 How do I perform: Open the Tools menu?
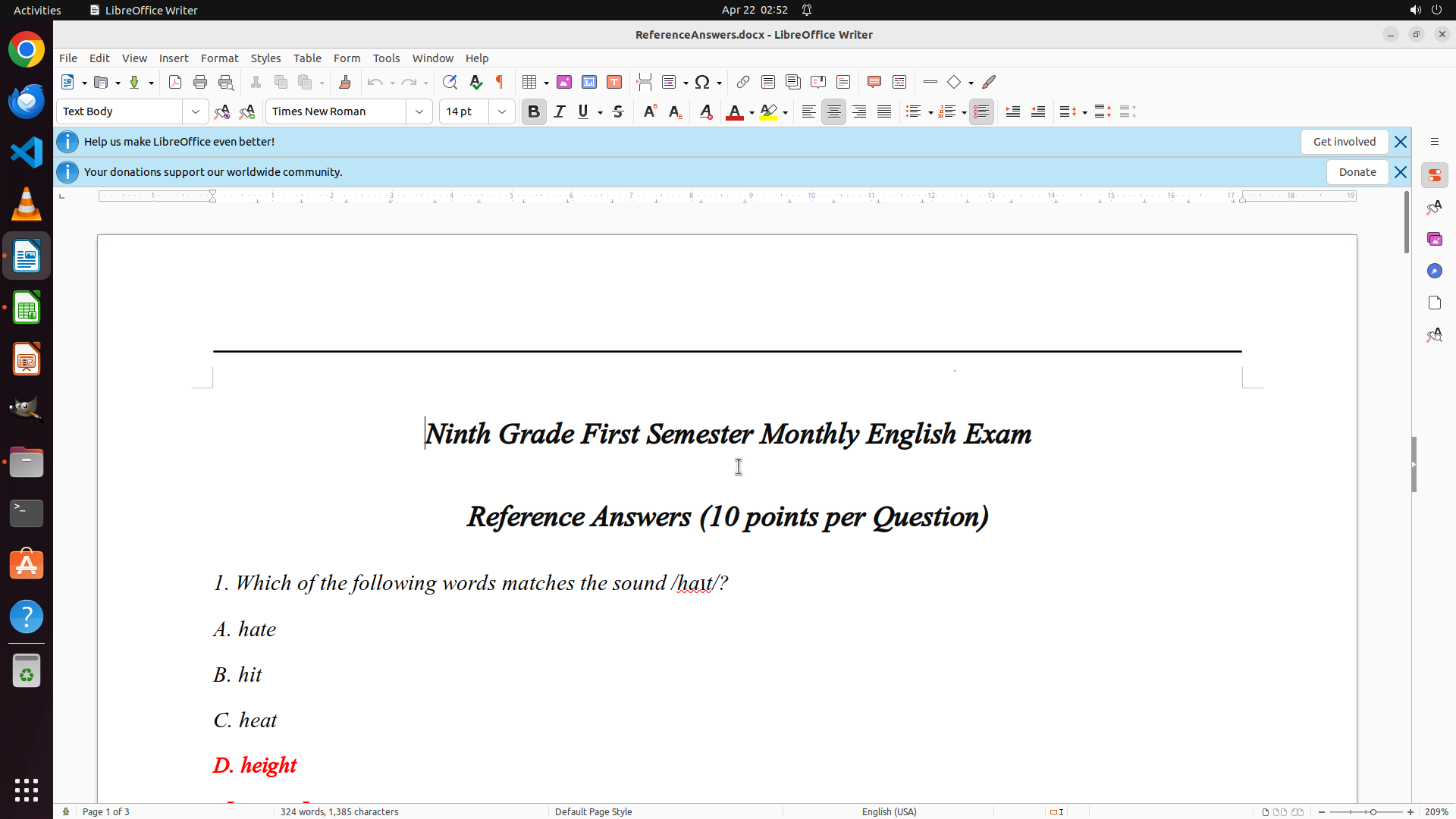point(386,58)
